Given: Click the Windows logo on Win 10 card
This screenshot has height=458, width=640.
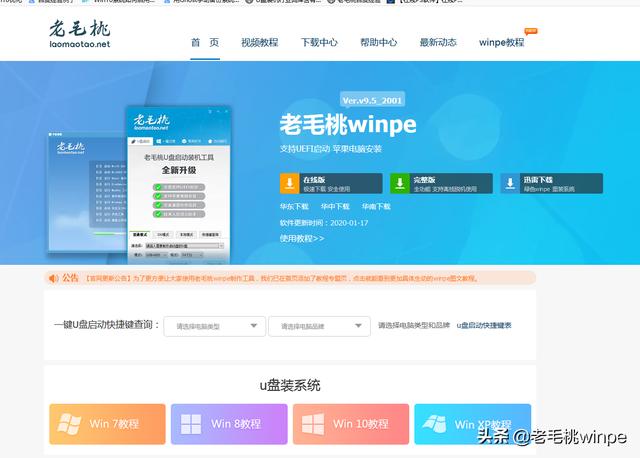Looking at the screenshot, I should point(313,424).
